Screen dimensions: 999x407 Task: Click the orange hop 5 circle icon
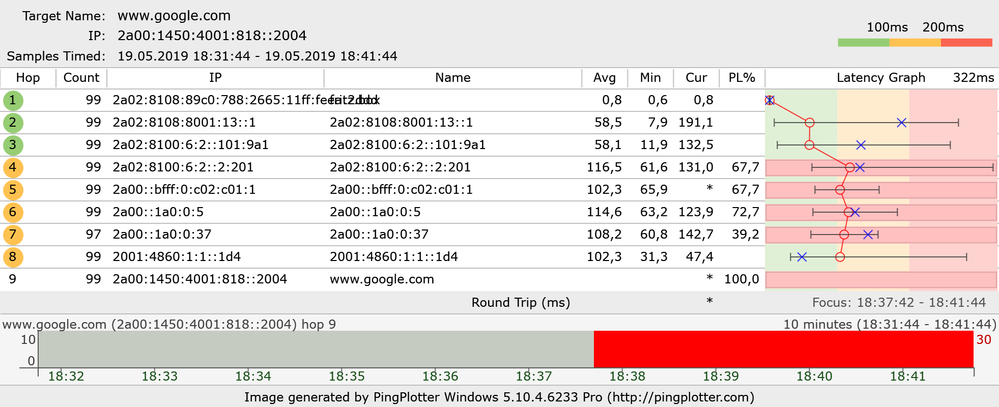click(11, 190)
